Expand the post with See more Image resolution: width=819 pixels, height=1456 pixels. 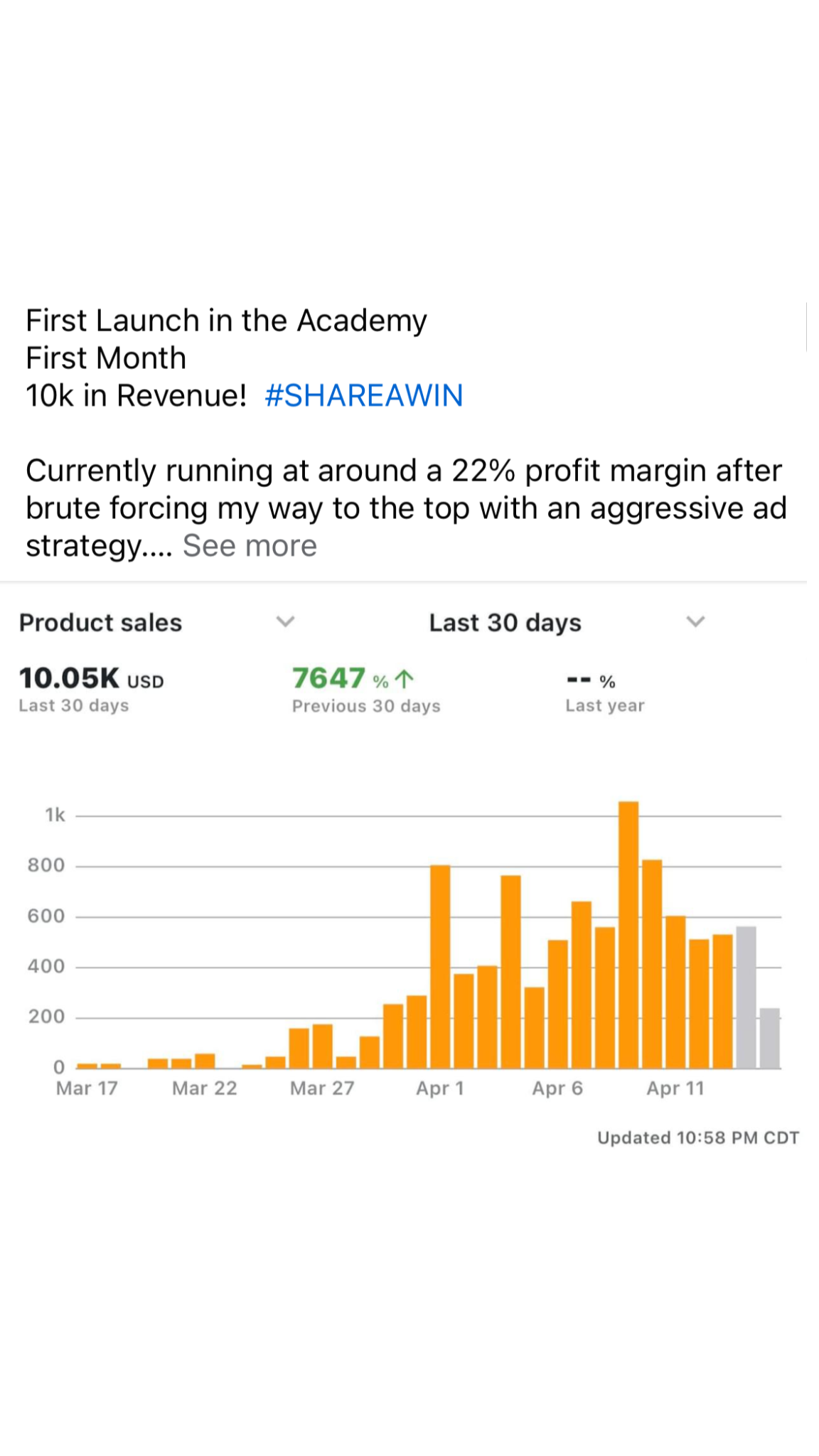250,546
